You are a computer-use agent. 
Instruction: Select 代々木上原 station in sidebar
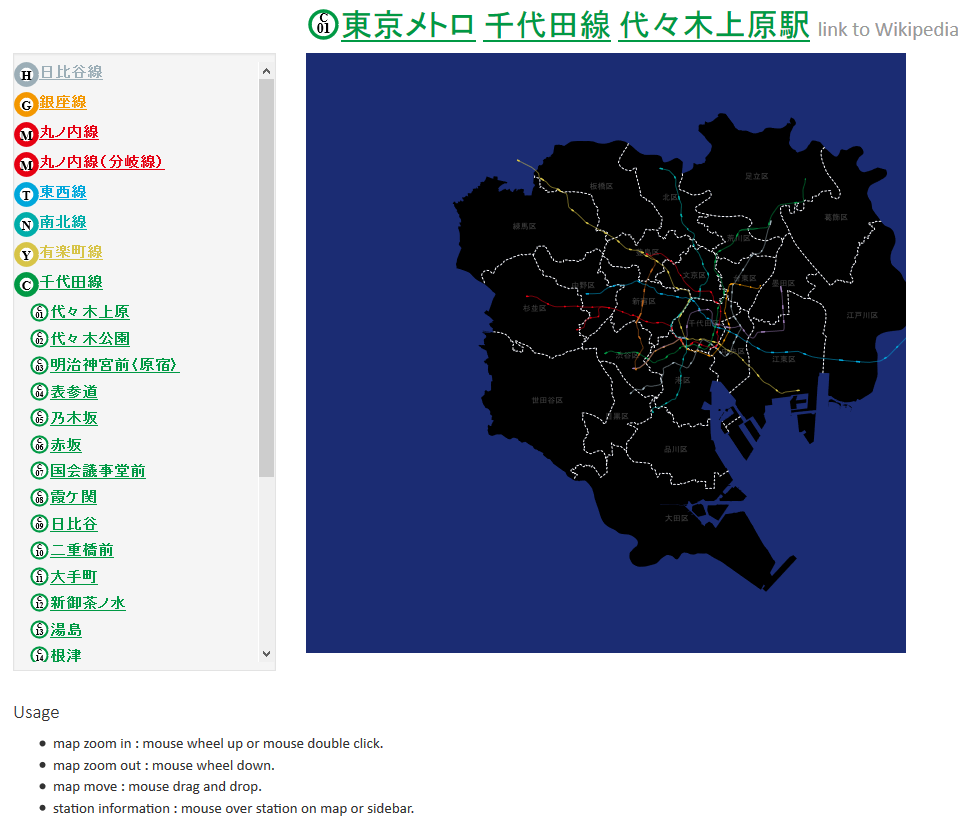pos(90,312)
